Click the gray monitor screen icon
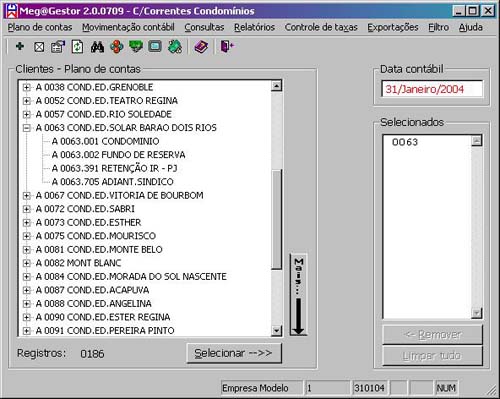The height and width of the screenshot is (399, 500). point(155,47)
